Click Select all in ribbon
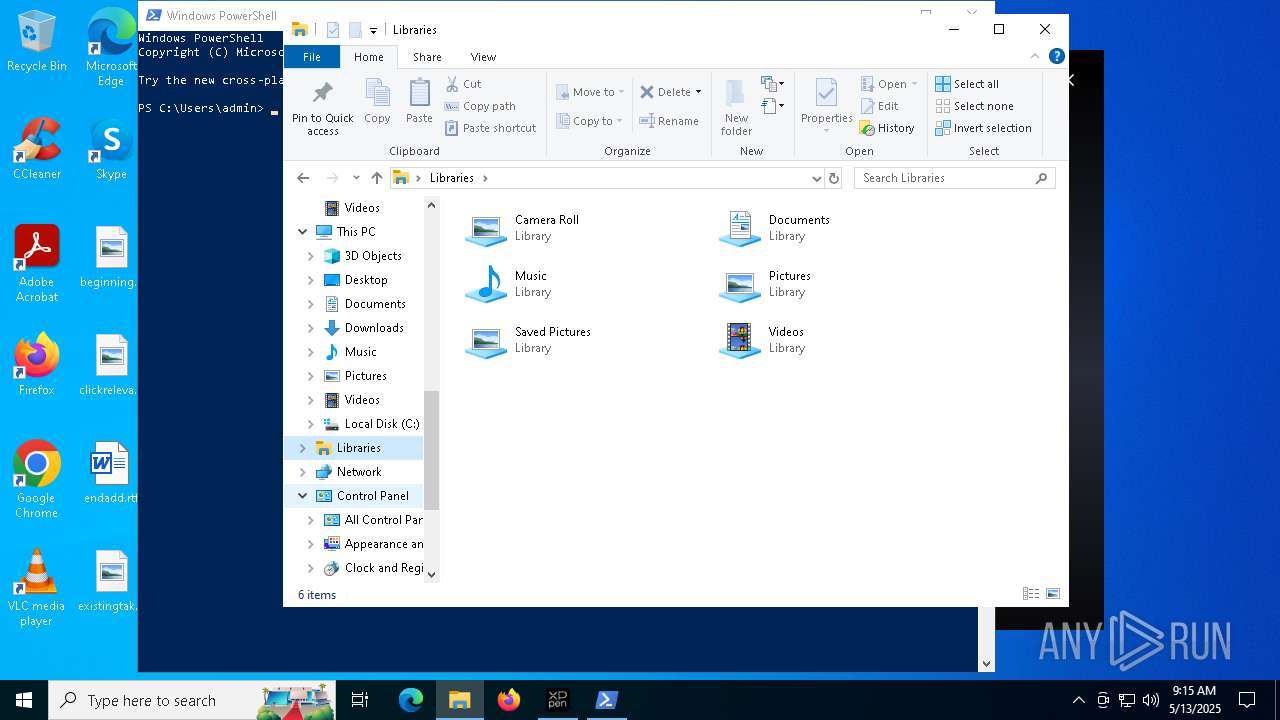Screen dimensions: 1280x720 [x=967, y=84]
